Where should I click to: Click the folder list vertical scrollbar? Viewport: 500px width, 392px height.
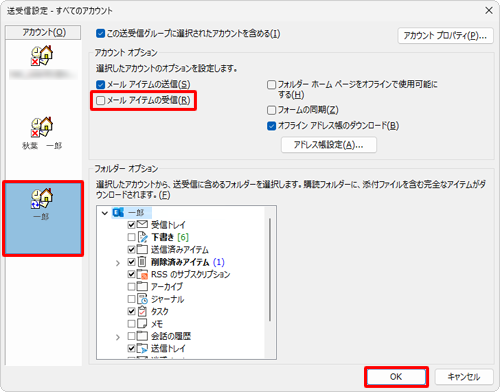pos(270,270)
